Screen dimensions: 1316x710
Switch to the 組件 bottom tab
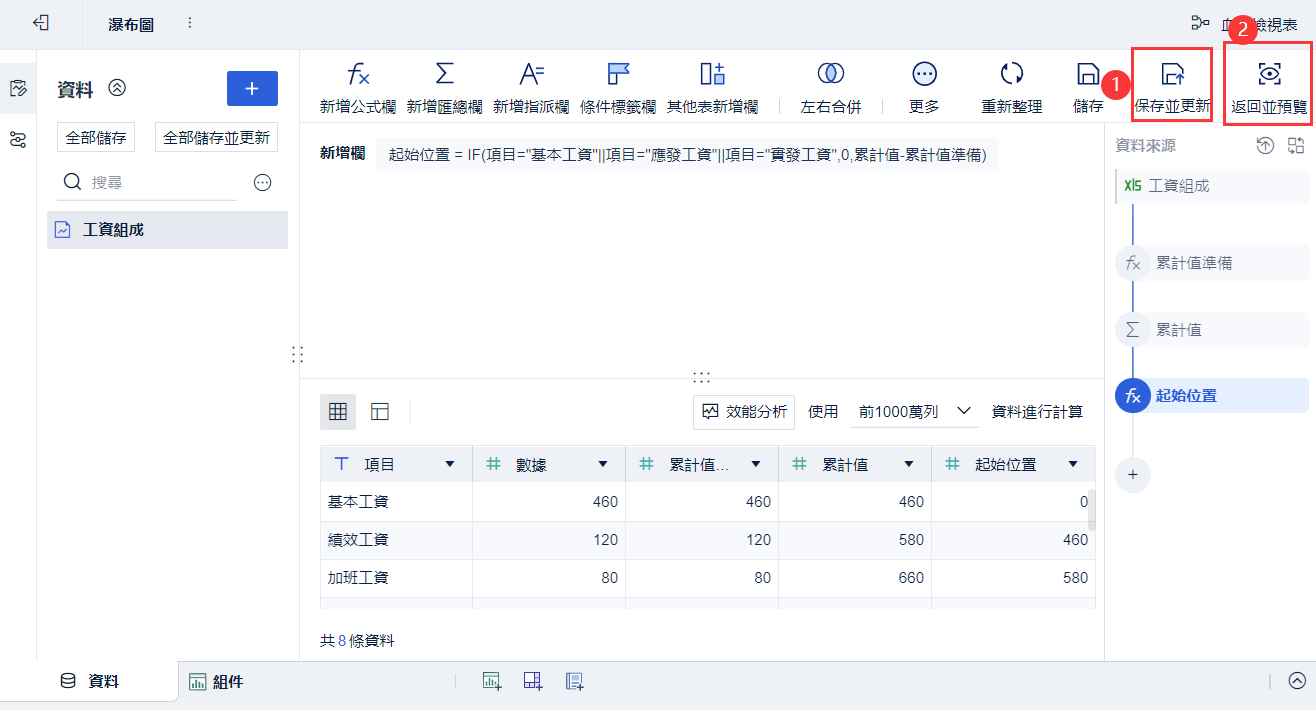click(x=217, y=682)
